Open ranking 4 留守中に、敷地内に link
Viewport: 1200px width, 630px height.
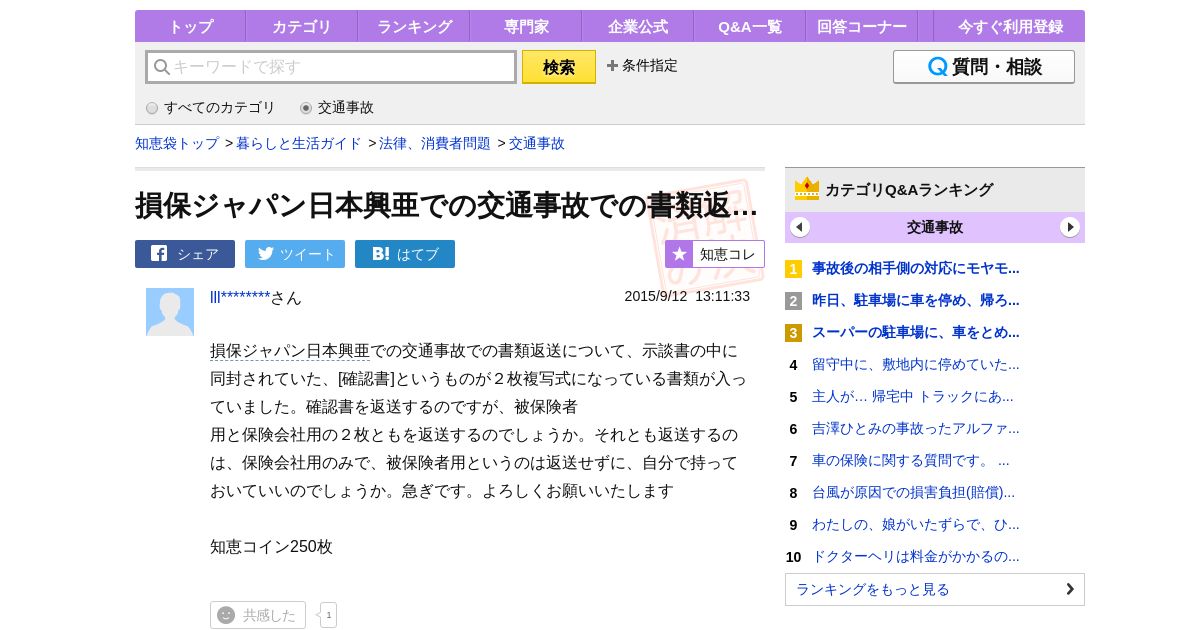[x=916, y=364]
